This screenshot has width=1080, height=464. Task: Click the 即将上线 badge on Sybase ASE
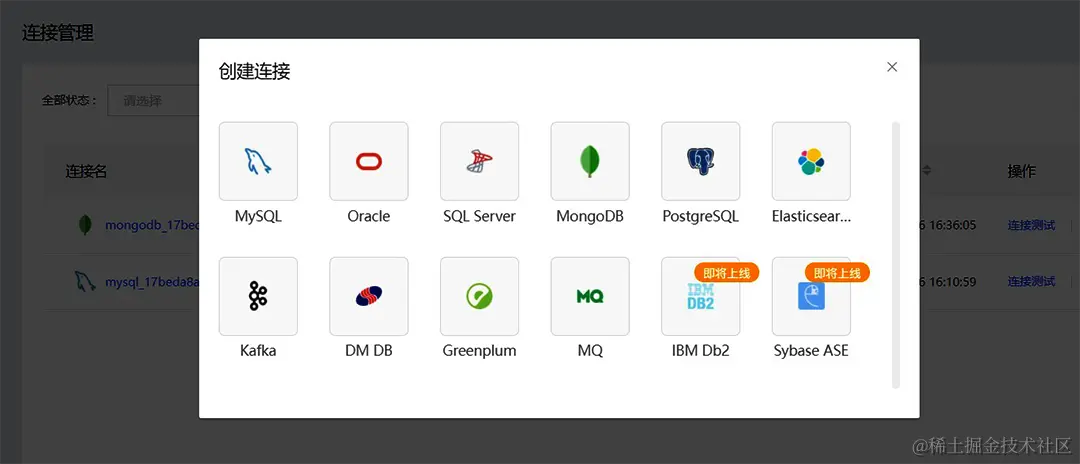[x=838, y=273]
